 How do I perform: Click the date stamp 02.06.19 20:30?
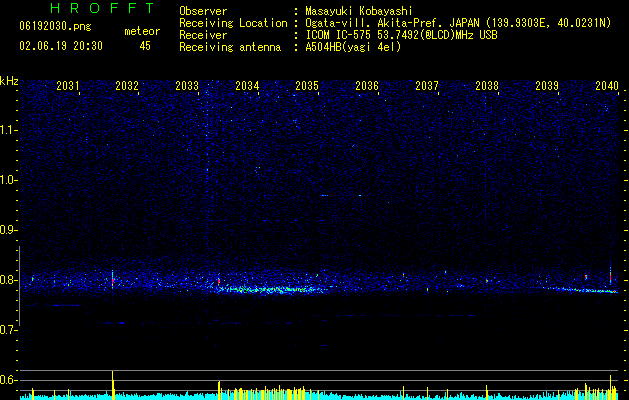(x=61, y=46)
